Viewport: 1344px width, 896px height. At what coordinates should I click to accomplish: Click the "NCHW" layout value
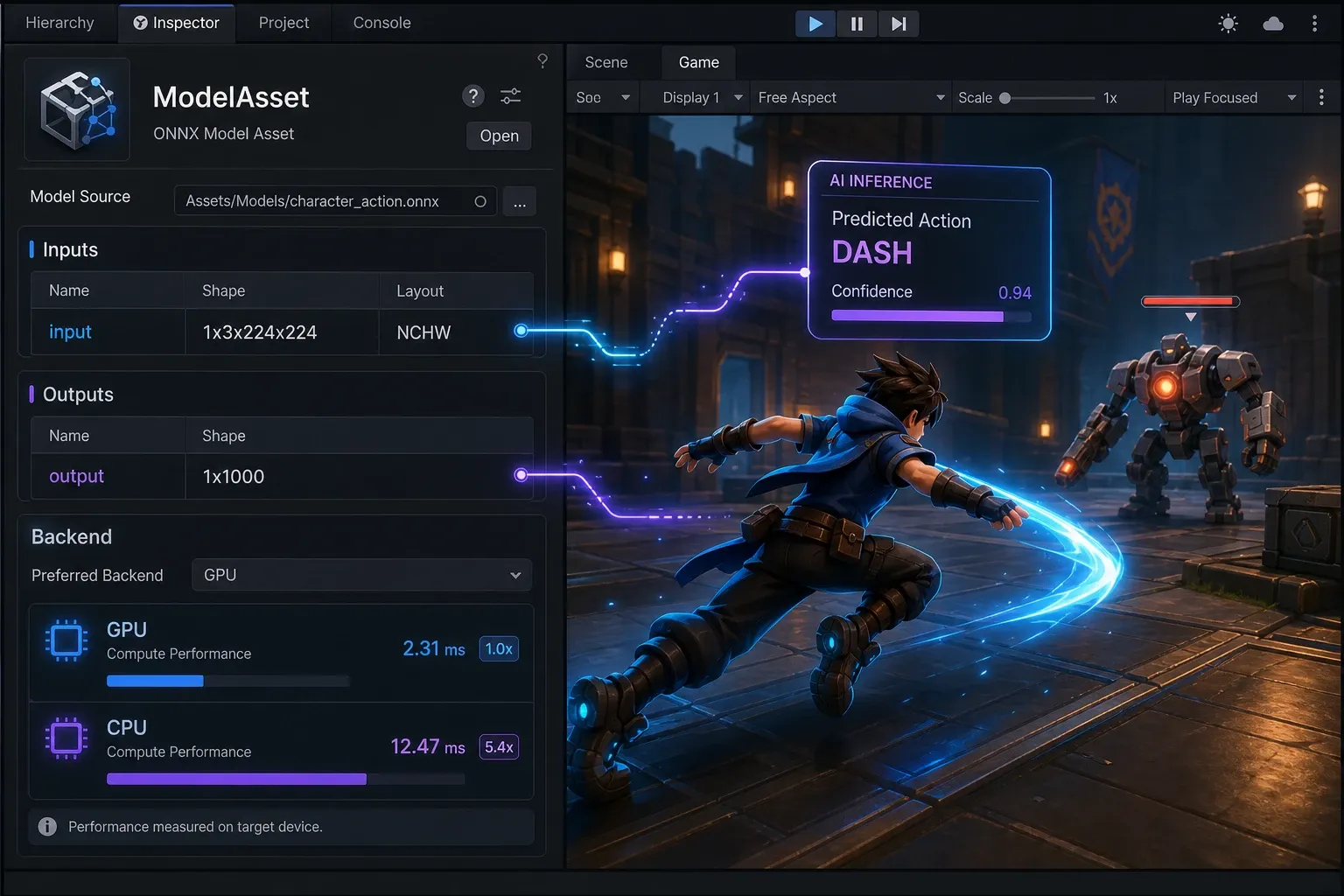[423, 332]
